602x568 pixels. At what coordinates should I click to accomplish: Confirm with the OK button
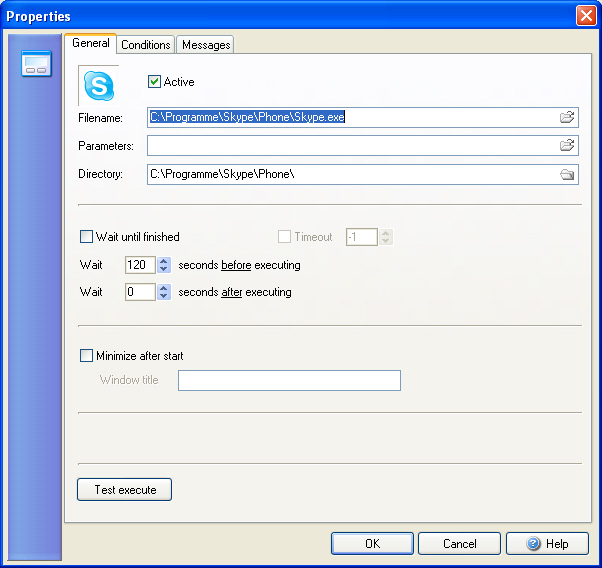point(372,543)
